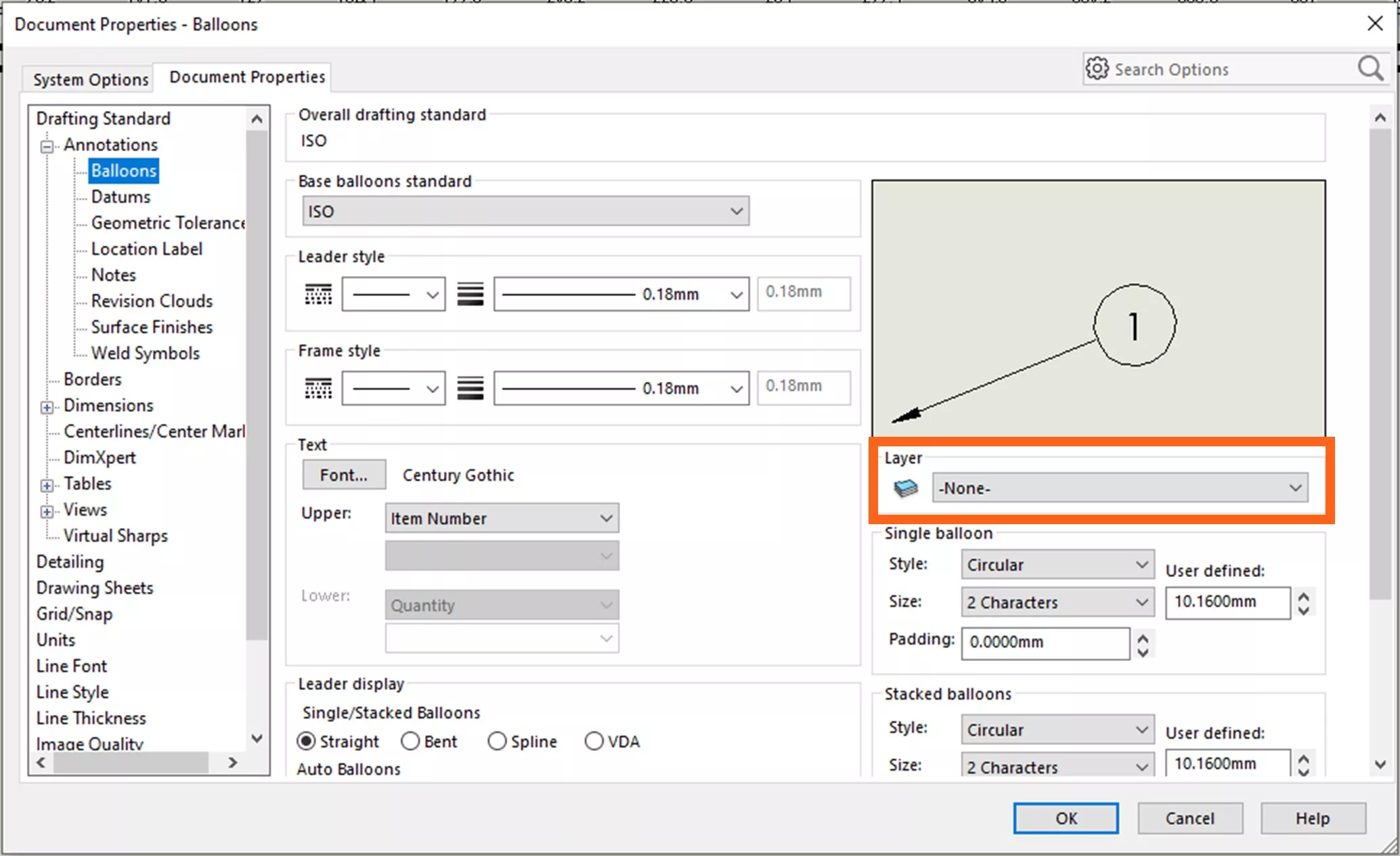Click the search magnifier icon
This screenshot has height=856, width=1400.
tap(1370, 68)
